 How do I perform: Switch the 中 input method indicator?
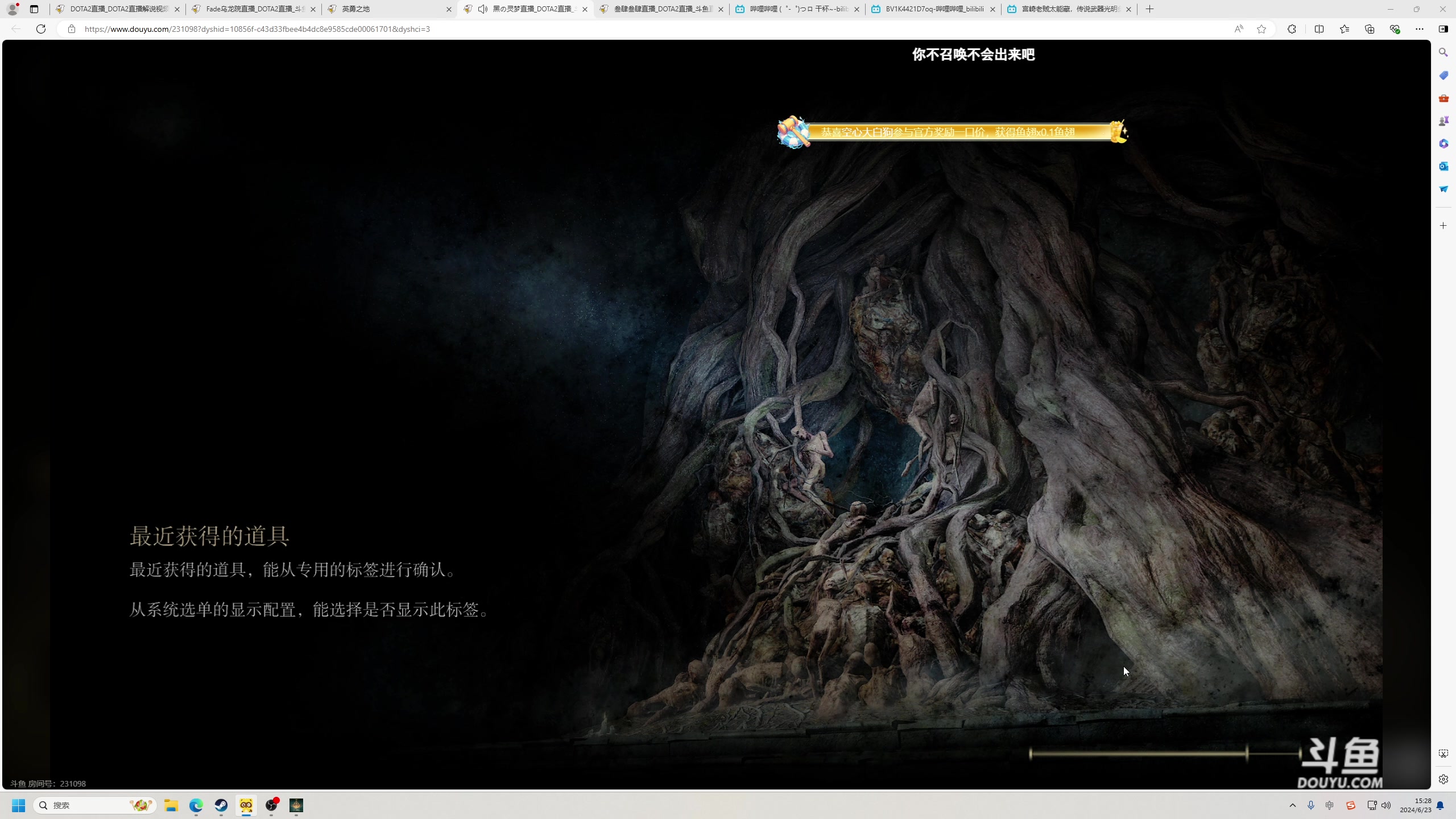pos(1330,805)
